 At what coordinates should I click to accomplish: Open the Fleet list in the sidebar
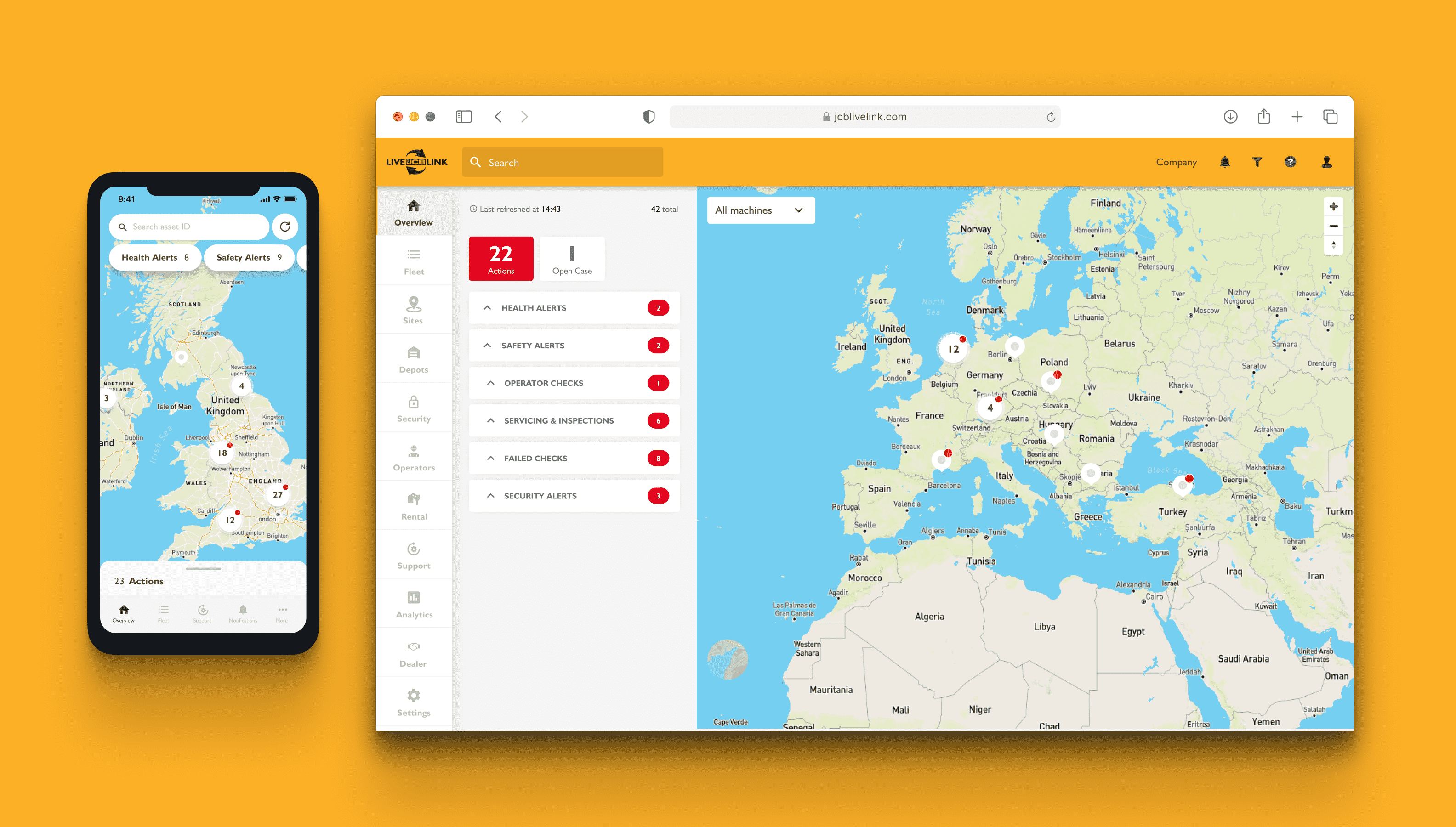coord(414,262)
